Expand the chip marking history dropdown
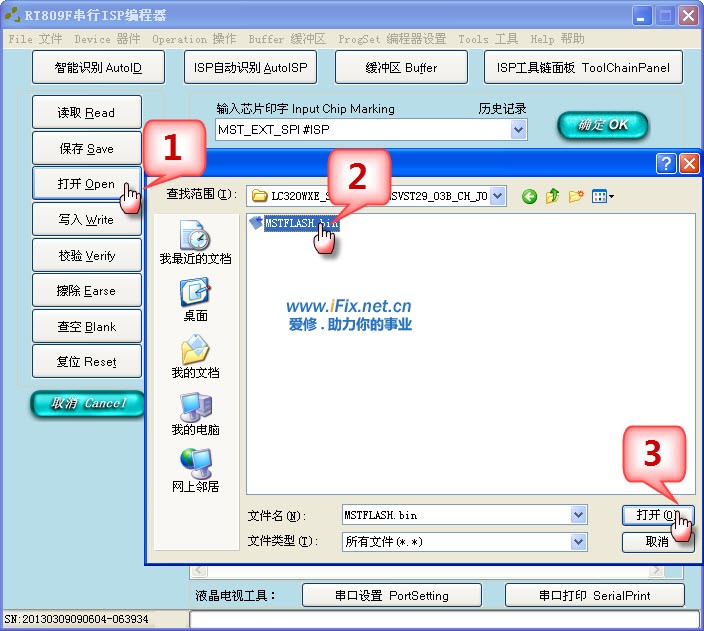 coord(518,130)
